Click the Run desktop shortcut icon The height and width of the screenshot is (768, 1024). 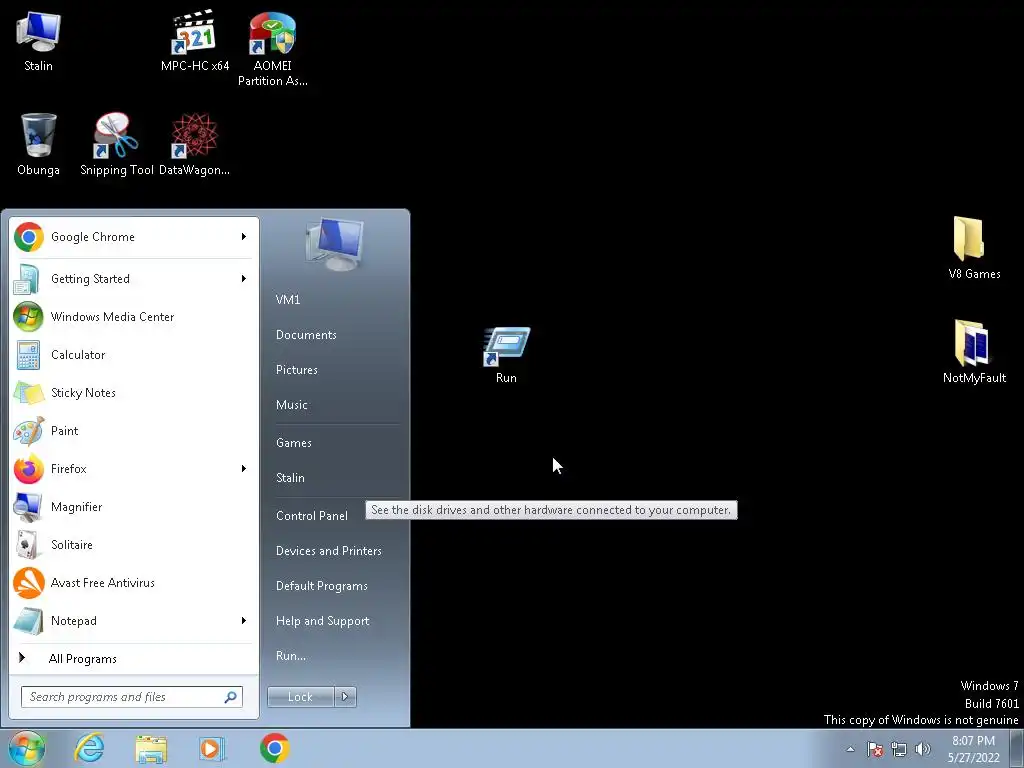(x=506, y=355)
